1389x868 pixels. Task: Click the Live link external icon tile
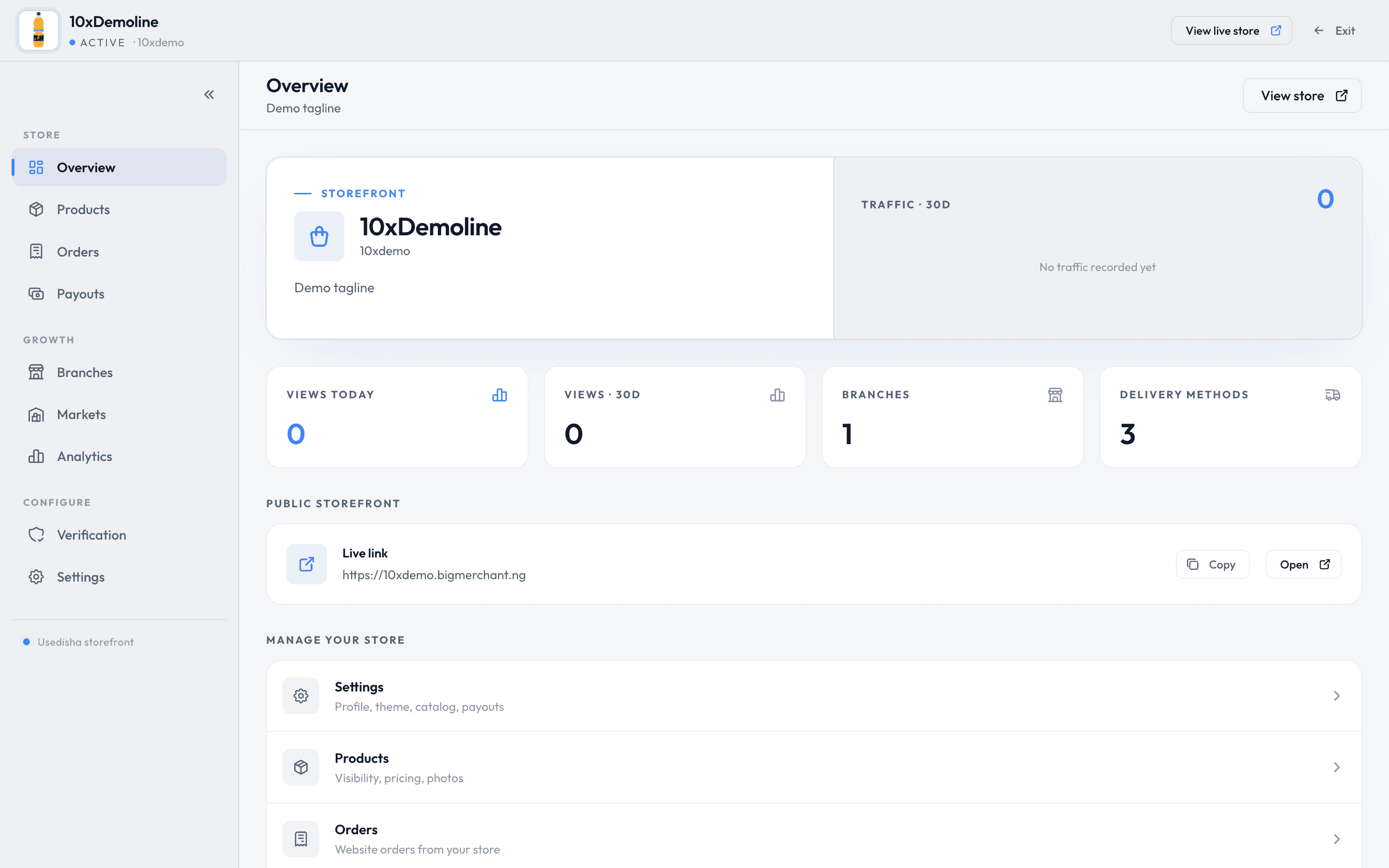pyautogui.click(x=307, y=564)
